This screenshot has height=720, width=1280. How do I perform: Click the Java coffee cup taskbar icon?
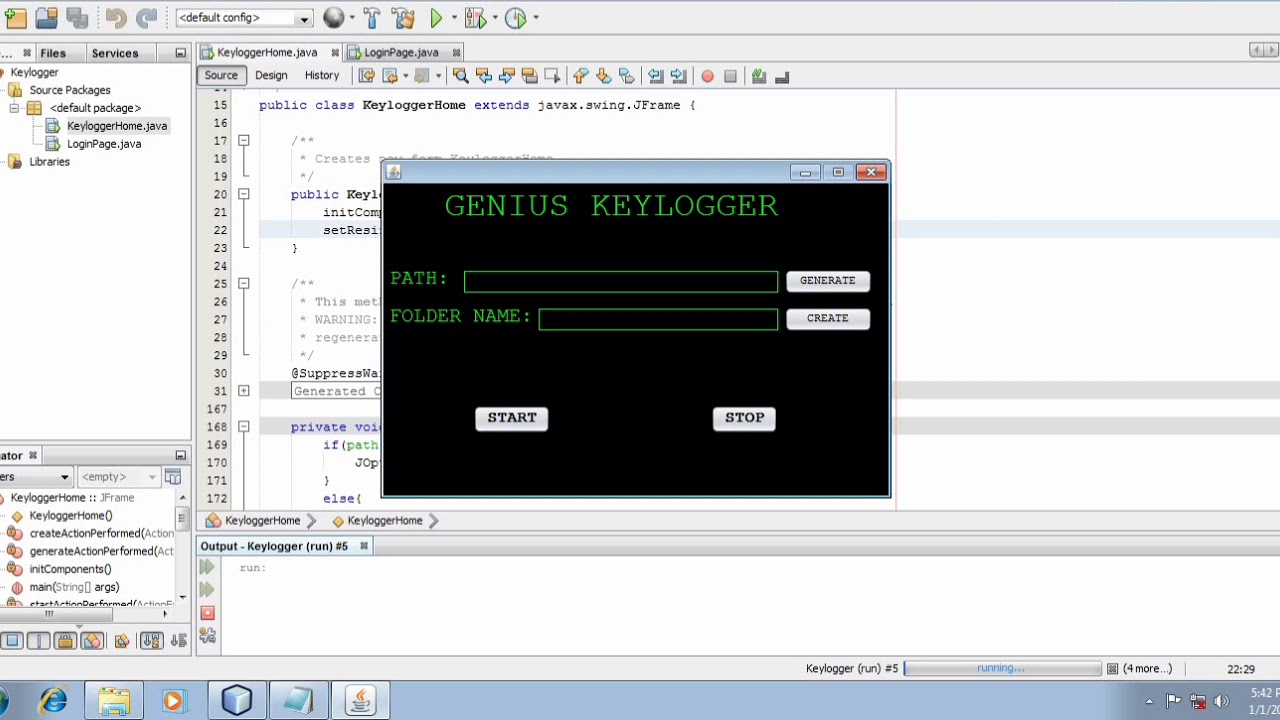point(360,701)
